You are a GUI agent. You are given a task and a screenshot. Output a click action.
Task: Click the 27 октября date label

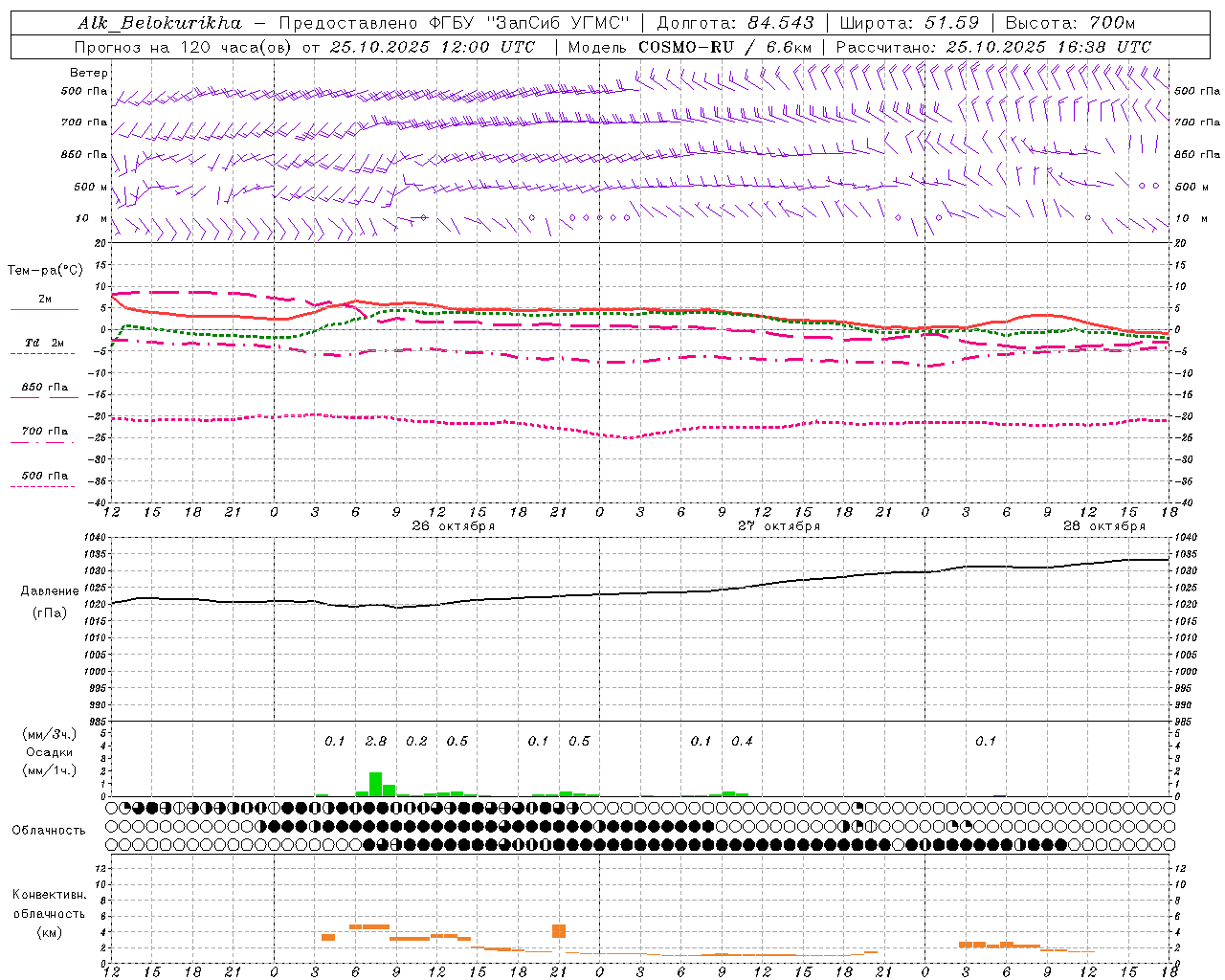click(779, 526)
